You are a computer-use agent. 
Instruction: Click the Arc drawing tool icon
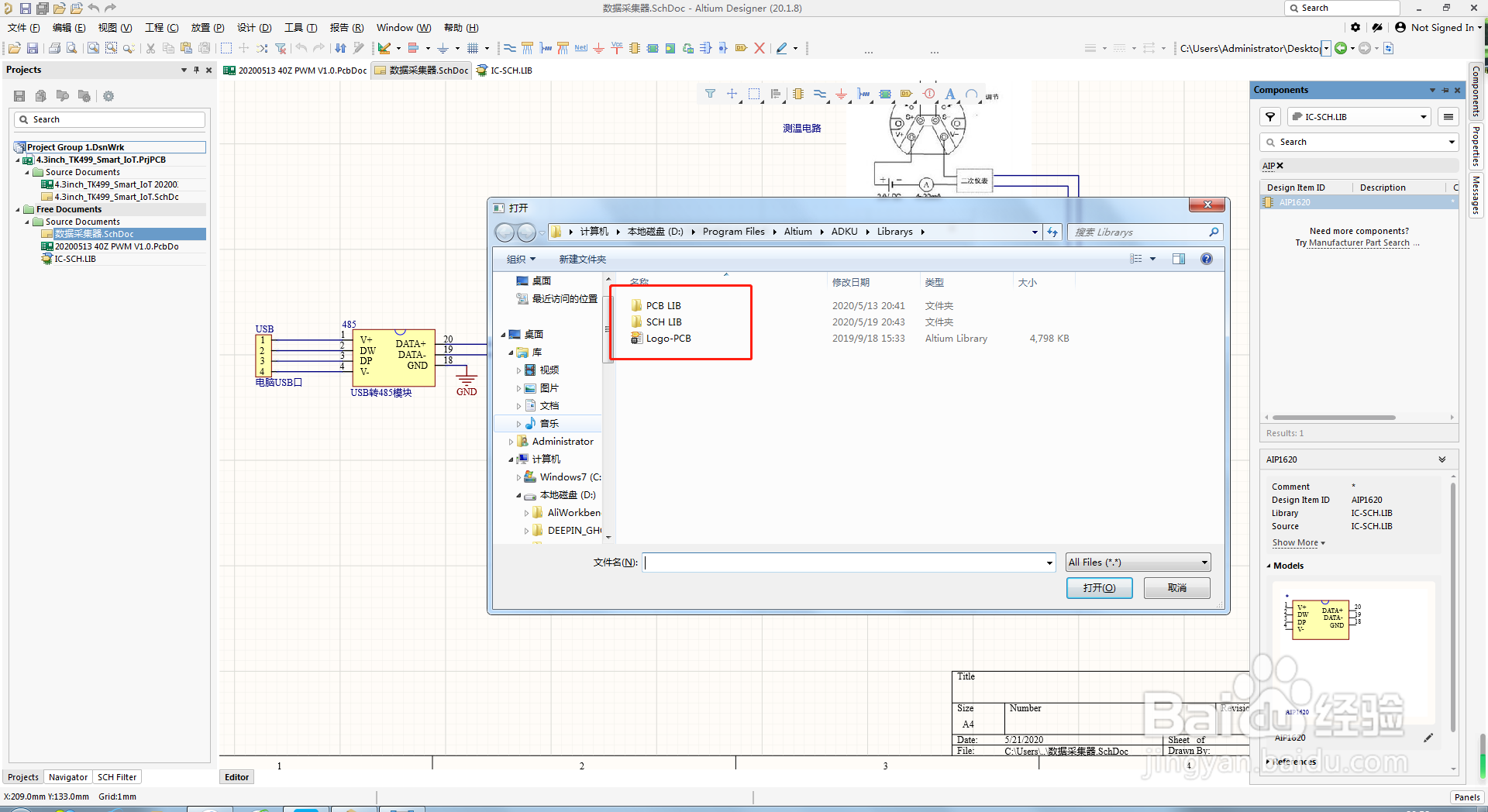tap(971, 95)
